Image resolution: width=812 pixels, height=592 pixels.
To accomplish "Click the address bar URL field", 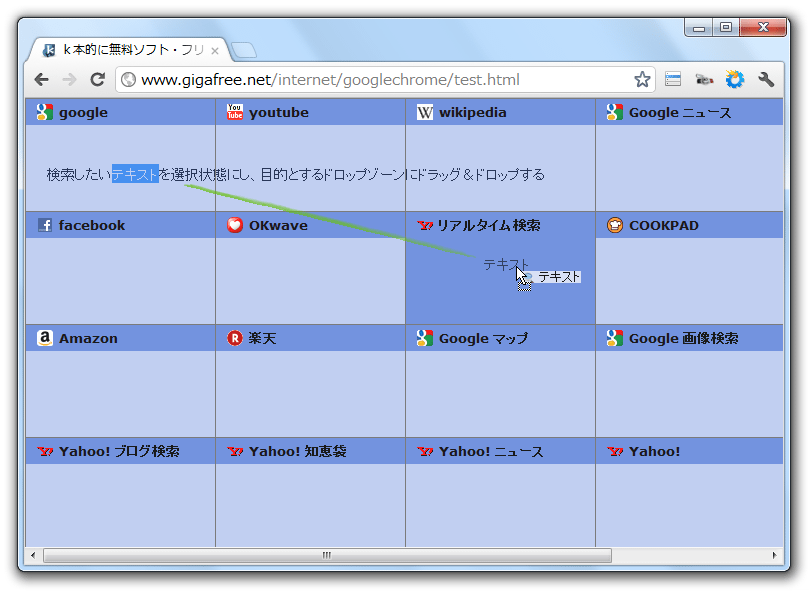I will point(383,80).
